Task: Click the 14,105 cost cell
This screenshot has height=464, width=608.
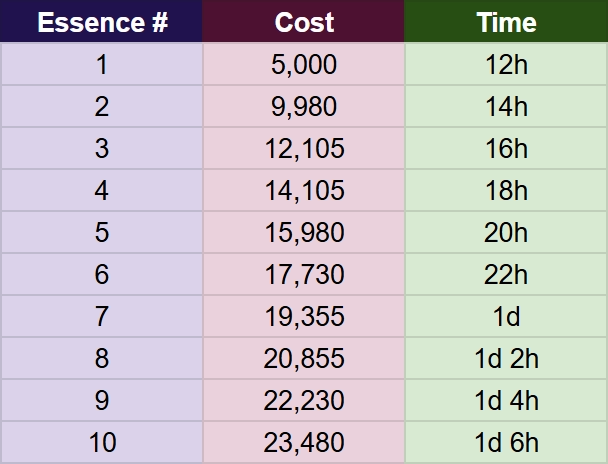Action: (304, 190)
